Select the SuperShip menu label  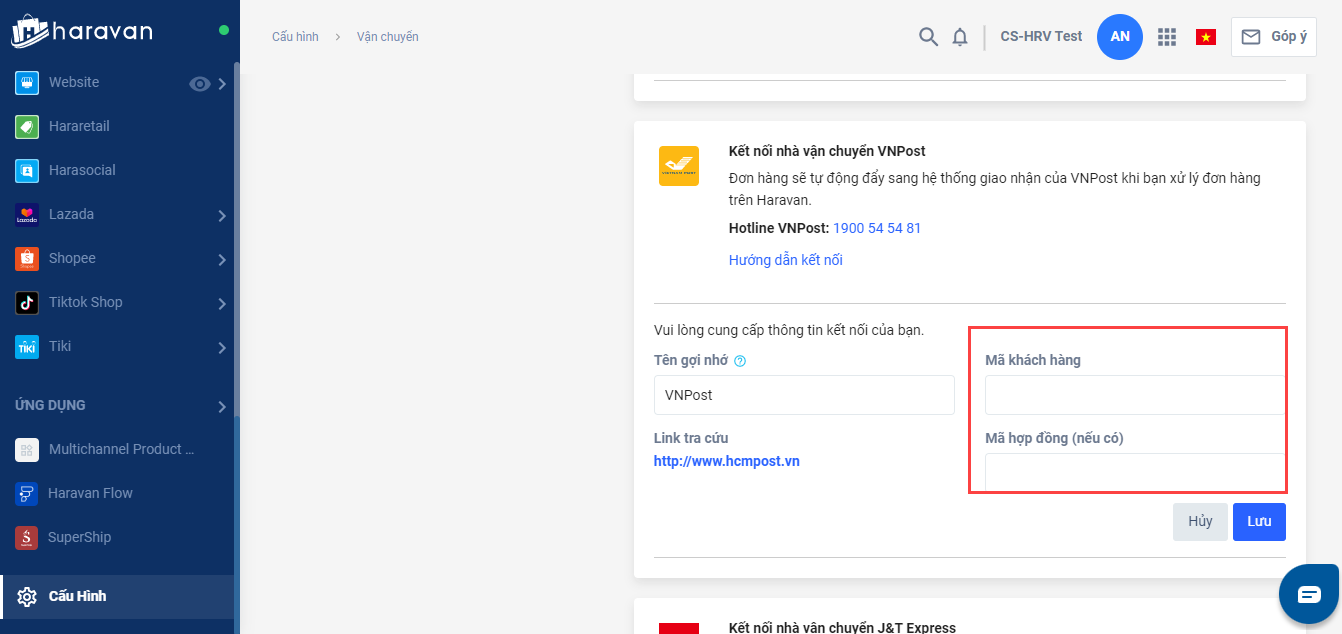[x=80, y=537]
